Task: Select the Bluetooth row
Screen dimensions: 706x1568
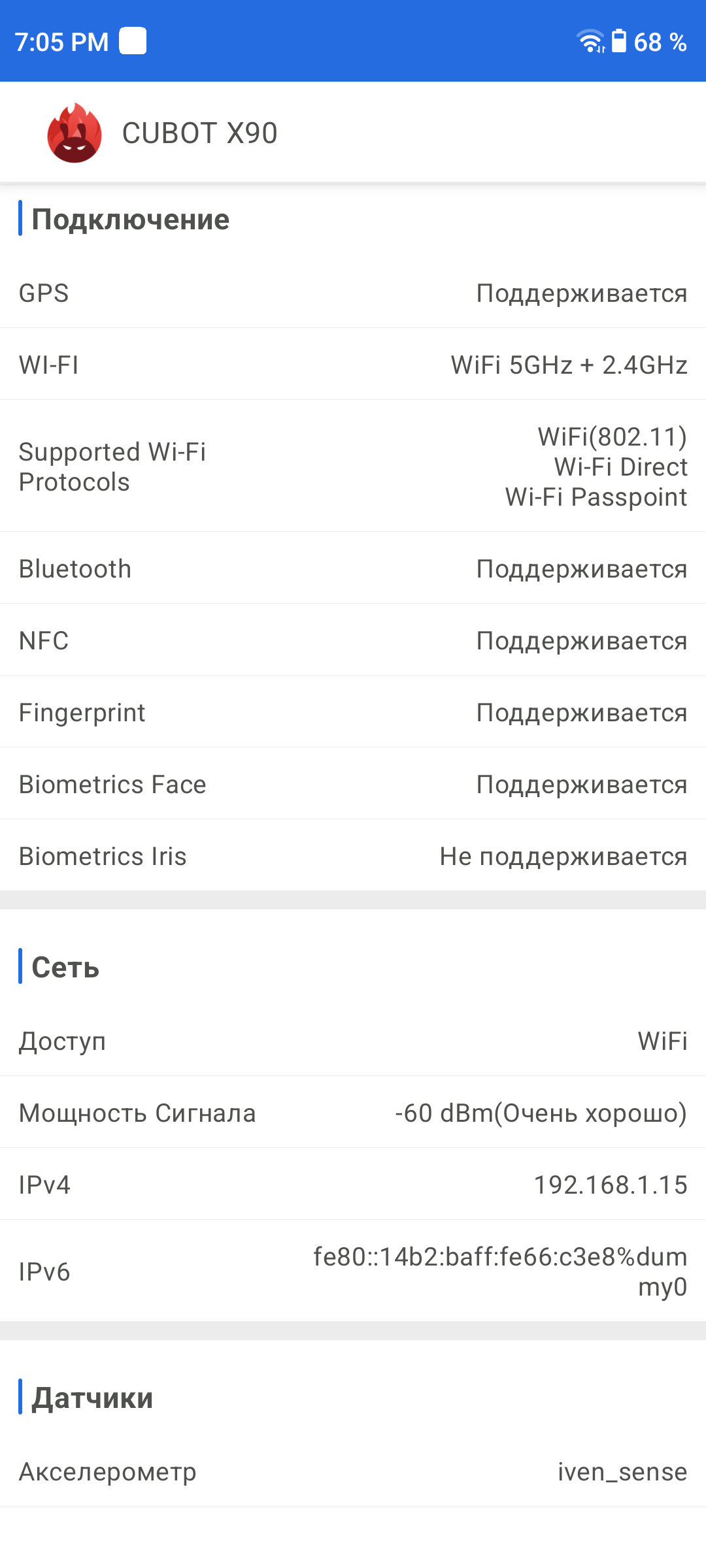Action: [x=353, y=569]
